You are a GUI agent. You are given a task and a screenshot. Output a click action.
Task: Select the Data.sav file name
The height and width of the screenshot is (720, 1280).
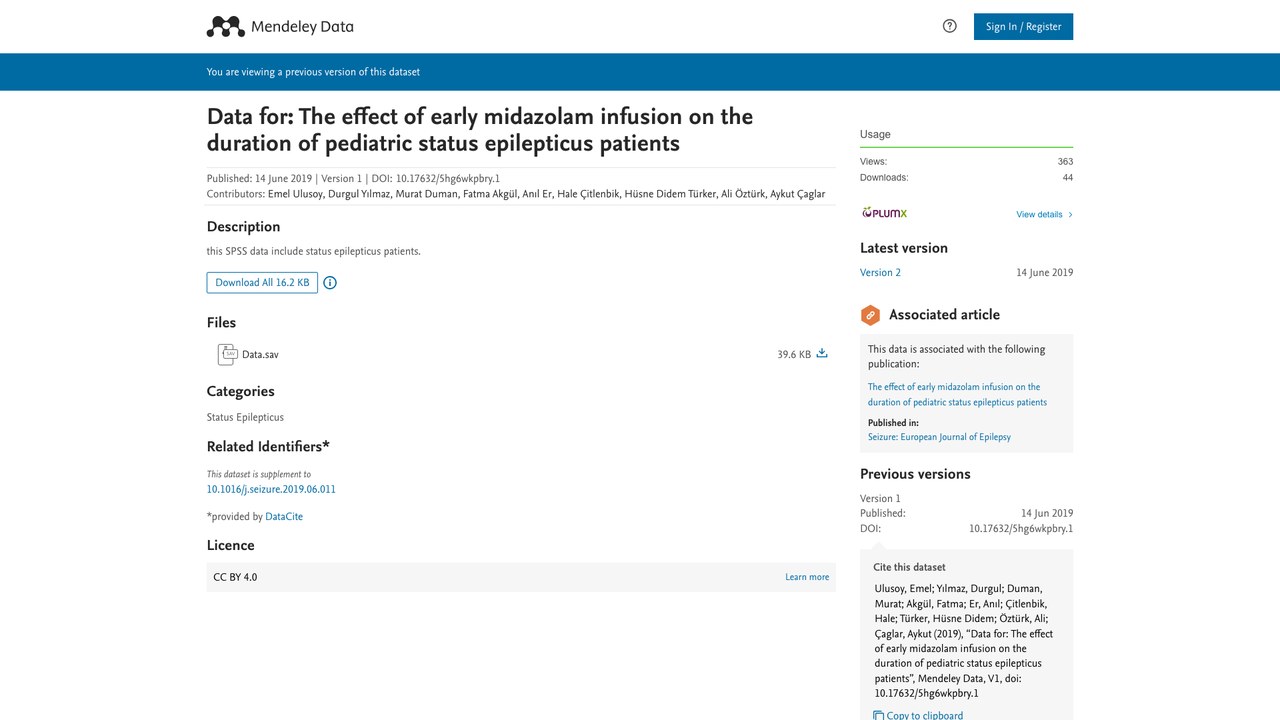(260, 355)
